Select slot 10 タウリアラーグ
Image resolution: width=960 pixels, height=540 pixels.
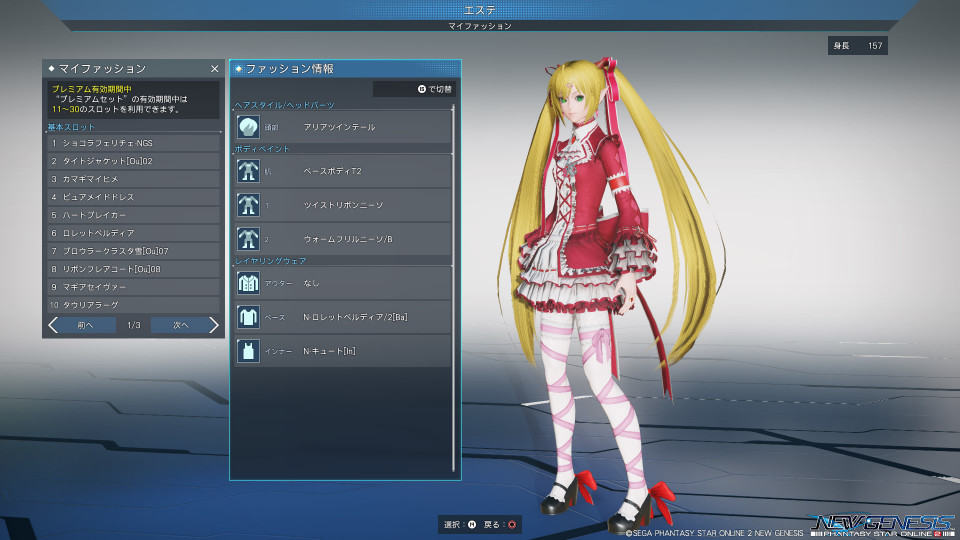tap(133, 305)
